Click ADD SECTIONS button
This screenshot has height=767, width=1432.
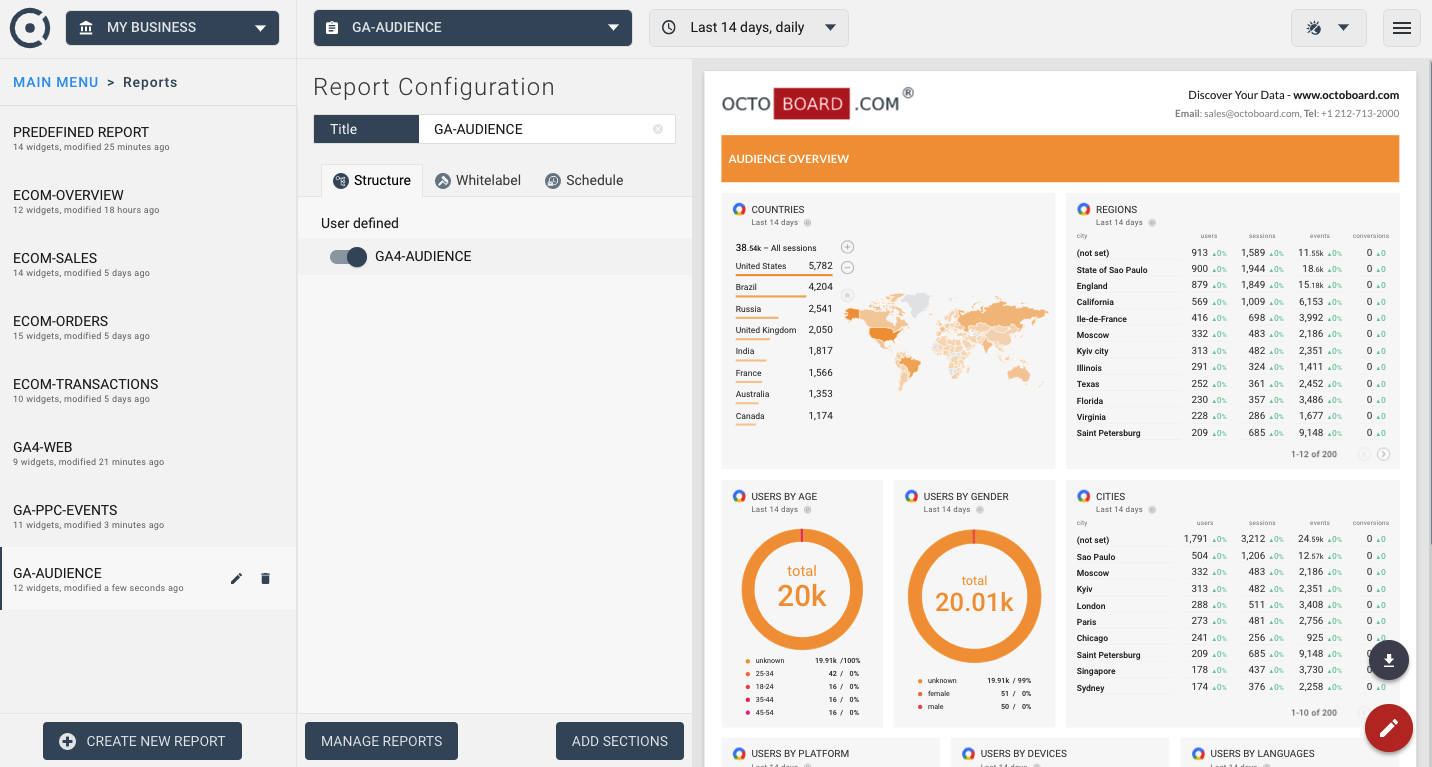(620, 741)
